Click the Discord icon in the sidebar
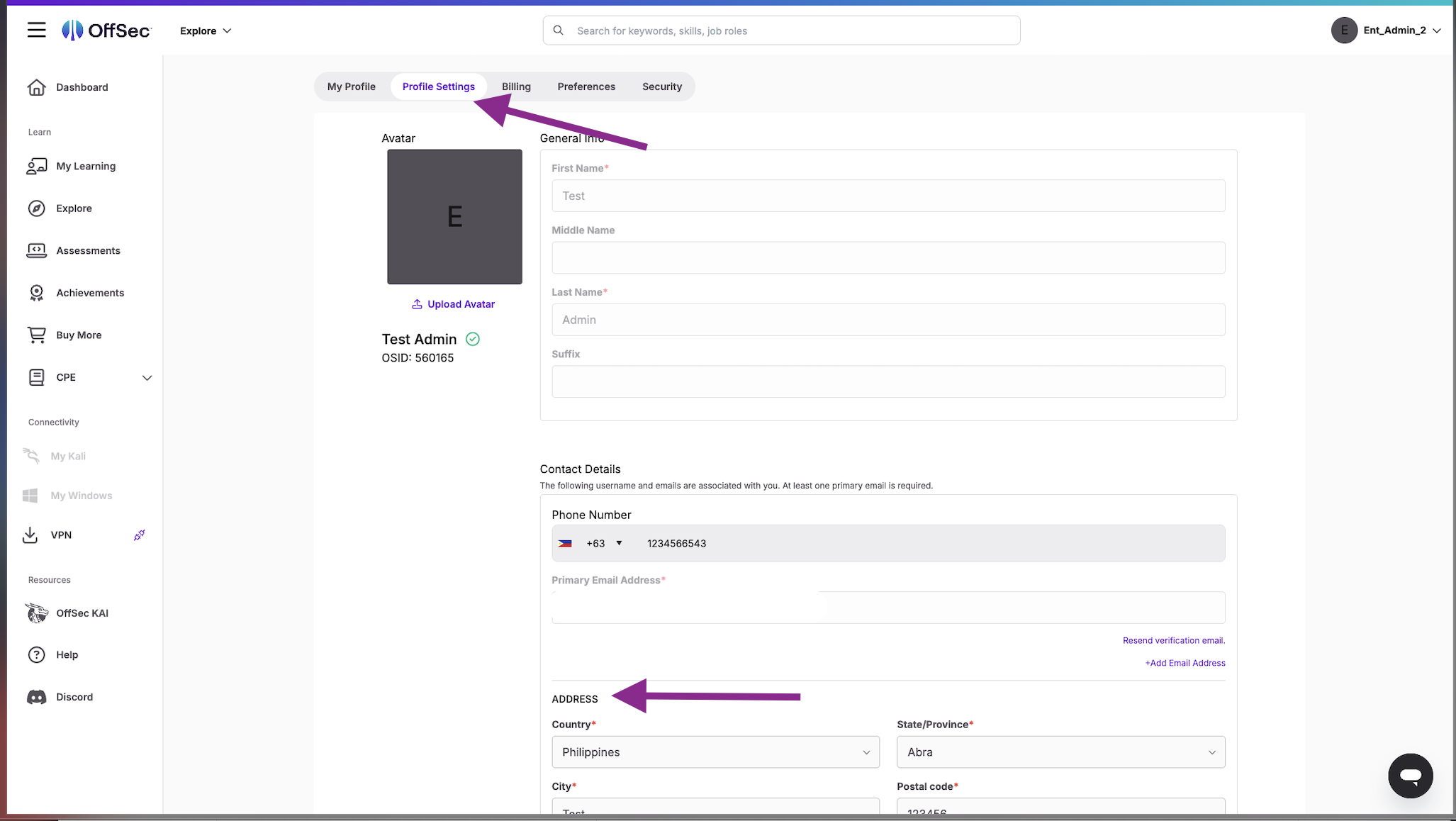 [x=36, y=697]
